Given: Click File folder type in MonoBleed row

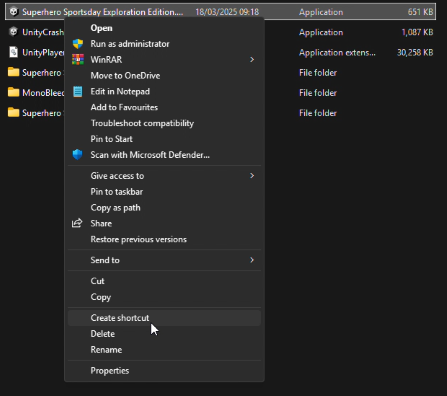Looking at the screenshot, I should [318, 93].
